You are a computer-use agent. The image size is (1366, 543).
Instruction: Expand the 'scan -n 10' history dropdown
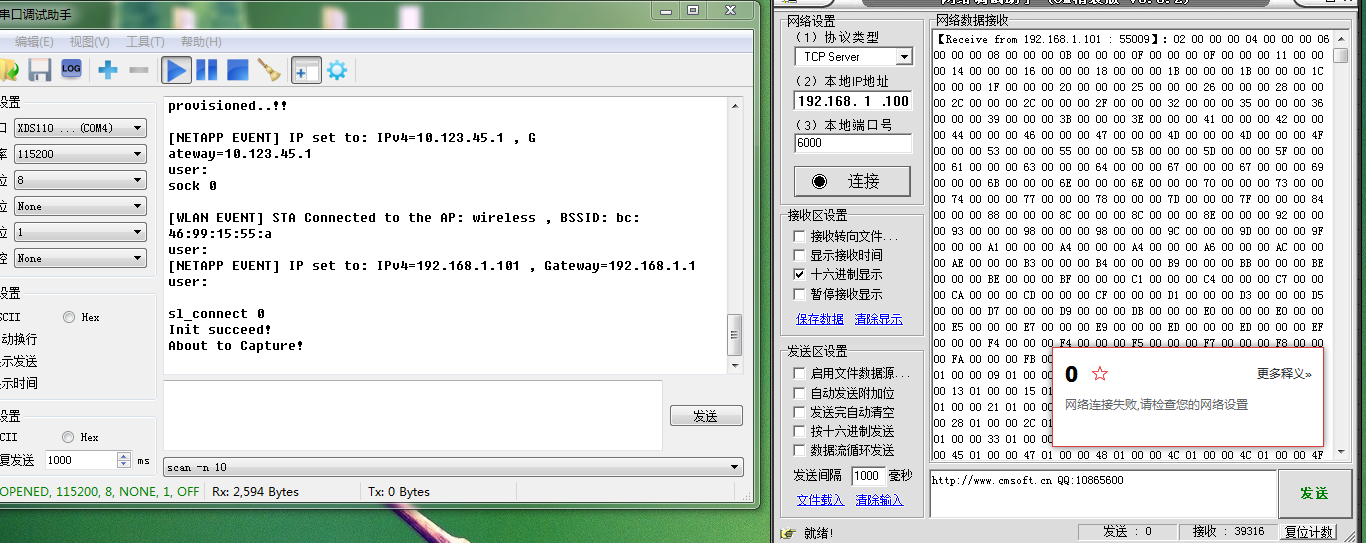click(736, 467)
